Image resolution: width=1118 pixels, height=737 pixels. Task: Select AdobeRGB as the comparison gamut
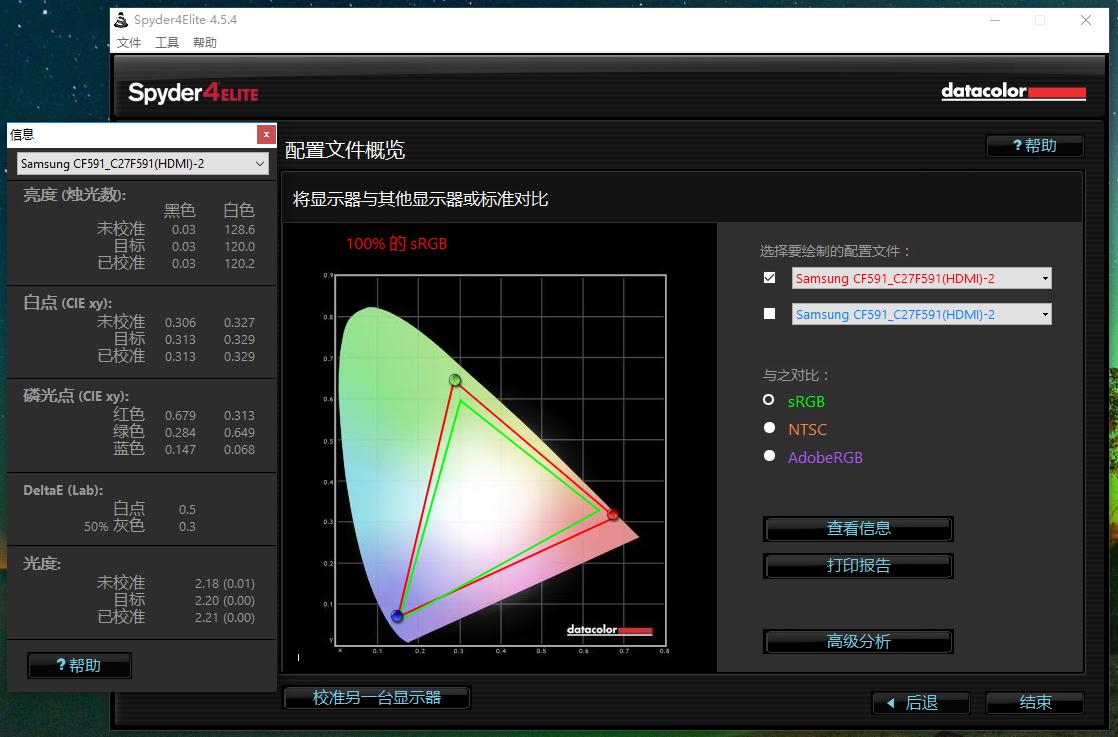click(769, 456)
